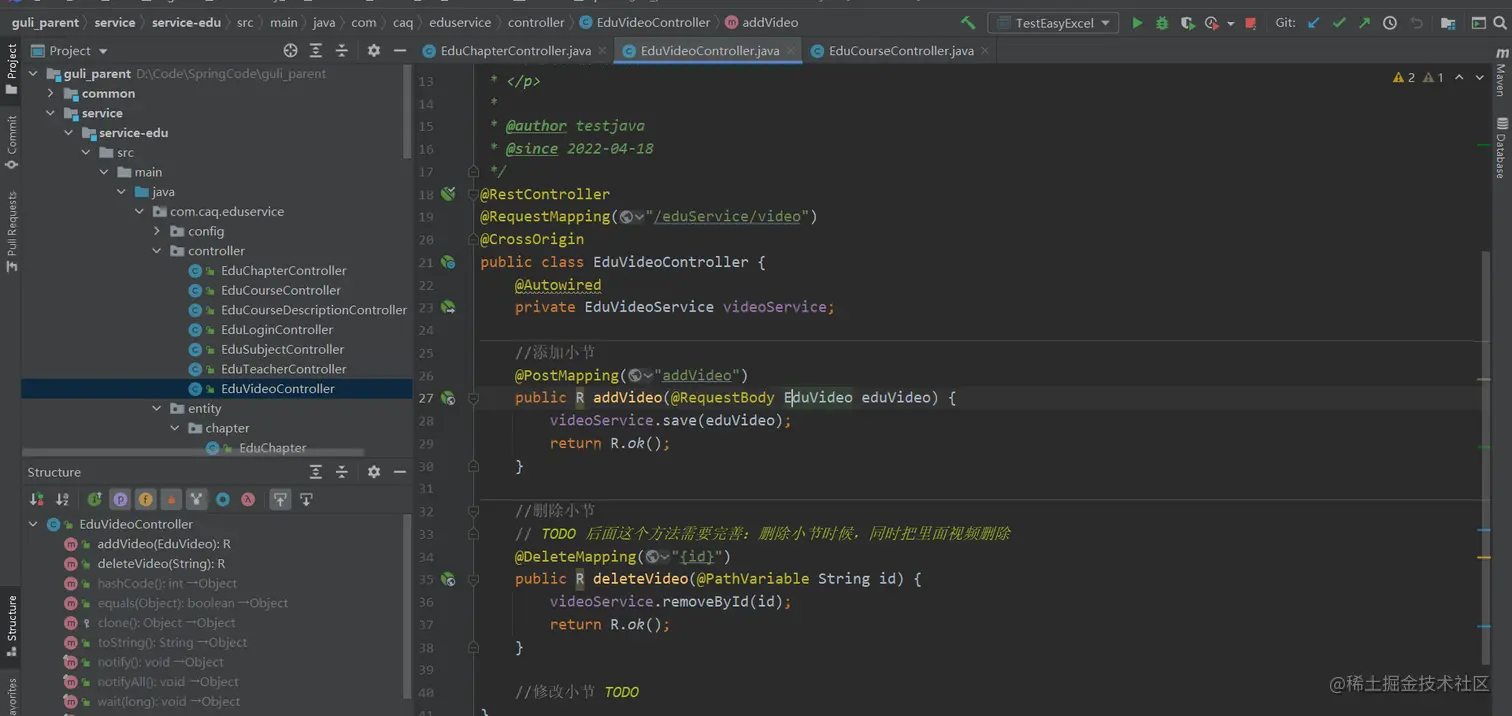The width and height of the screenshot is (1512, 716).
Task: Expand the config package arrow
Action: coord(157,231)
